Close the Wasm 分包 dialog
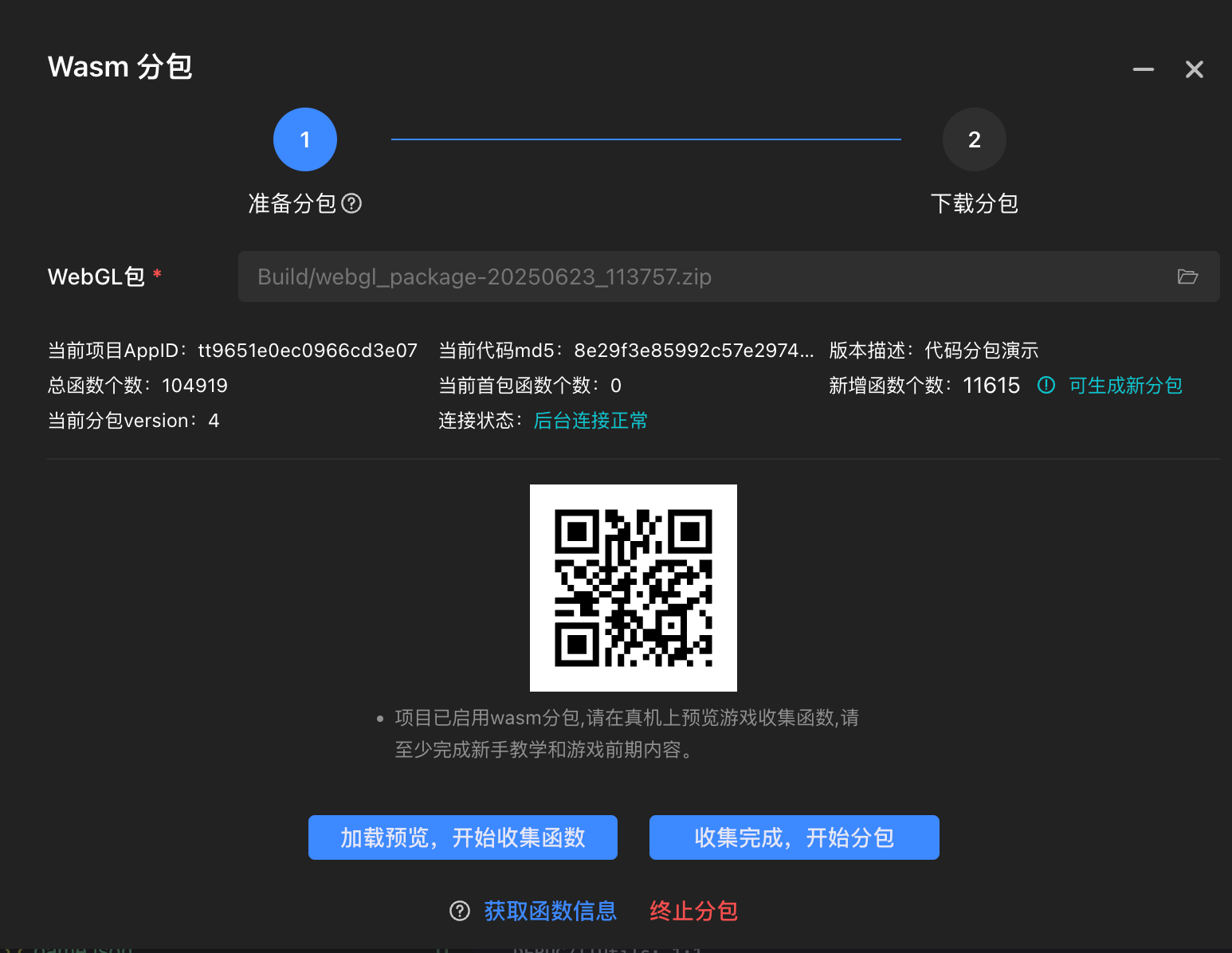The image size is (1232, 953). click(x=1194, y=69)
